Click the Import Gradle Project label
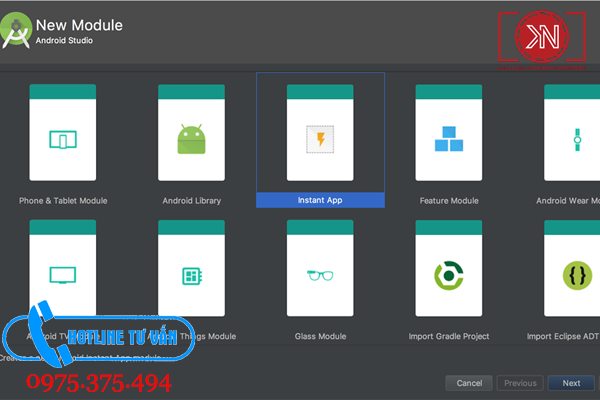600x400 pixels. [x=449, y=336]
